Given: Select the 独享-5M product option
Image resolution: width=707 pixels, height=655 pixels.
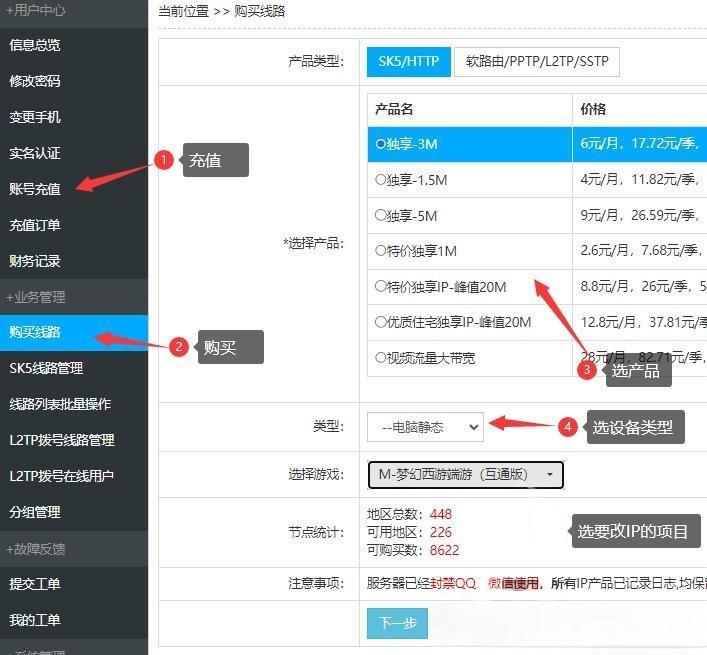Looking at the screenshot, I should (380, 216).
